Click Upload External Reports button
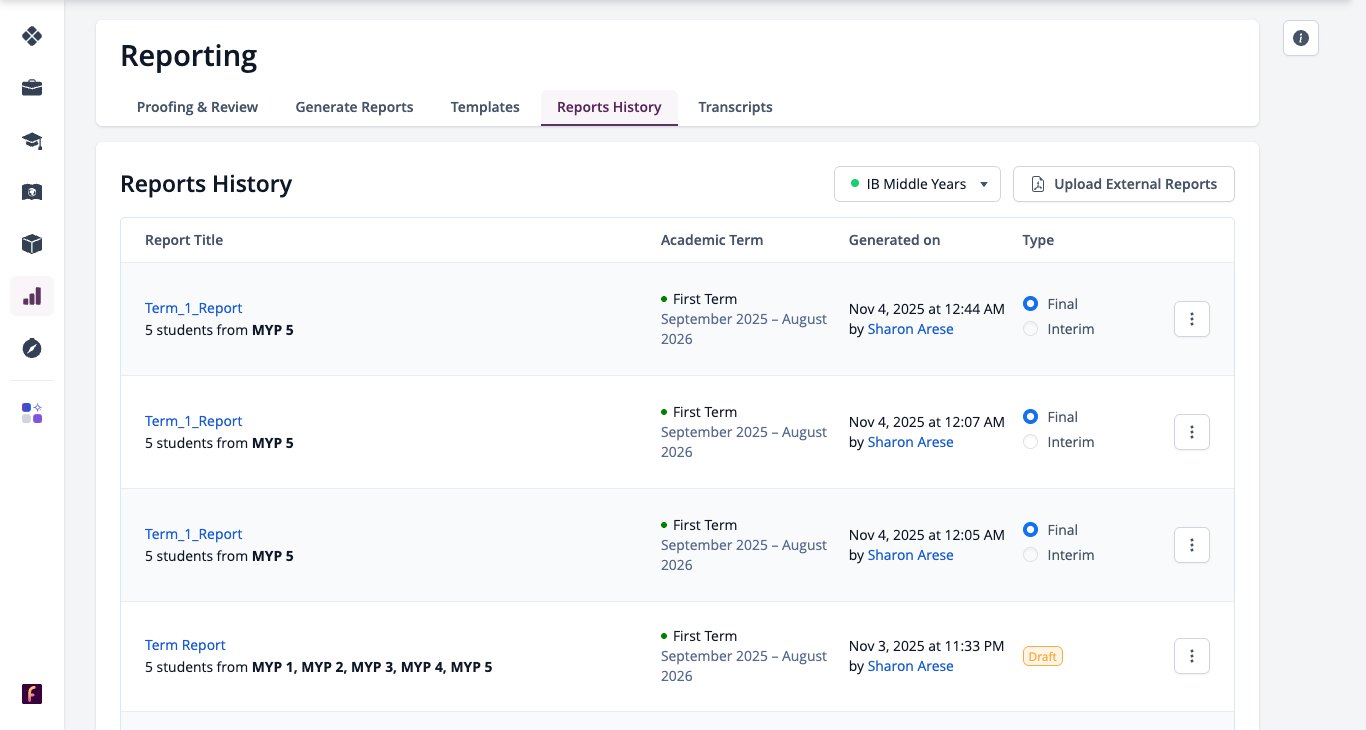The width and height of the screenshot is (1366, 730). coord(1124,184)
